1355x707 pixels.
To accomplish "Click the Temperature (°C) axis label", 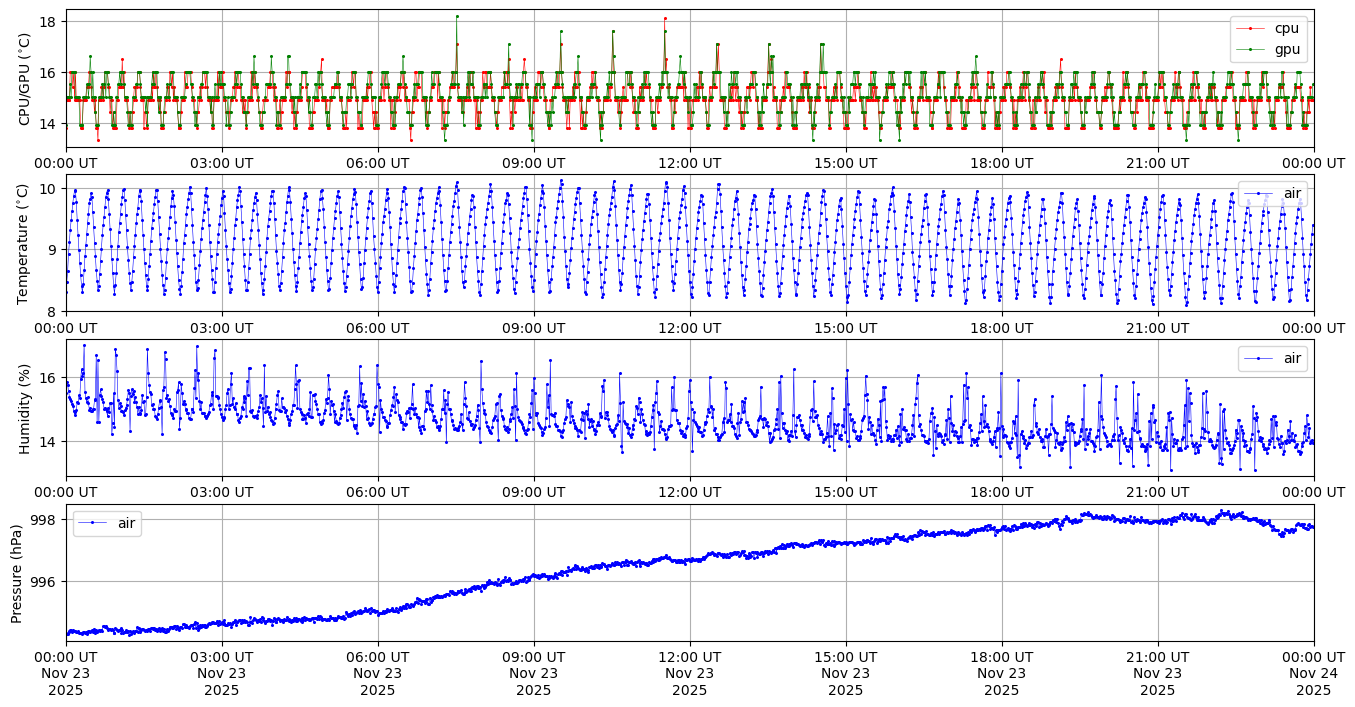I will (25, 243).
